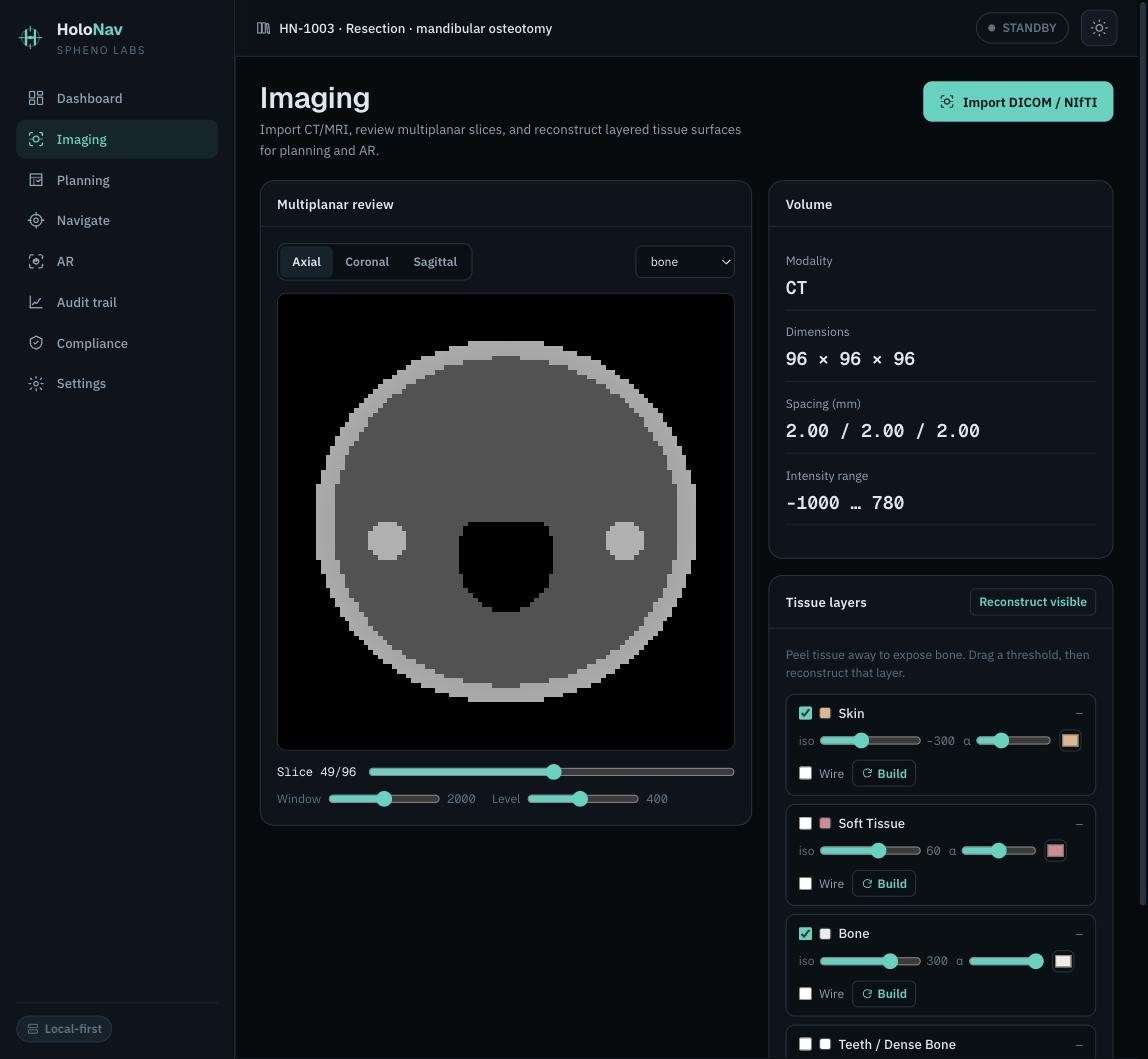Enable Wire mode for Bone layer

point(805,994)
